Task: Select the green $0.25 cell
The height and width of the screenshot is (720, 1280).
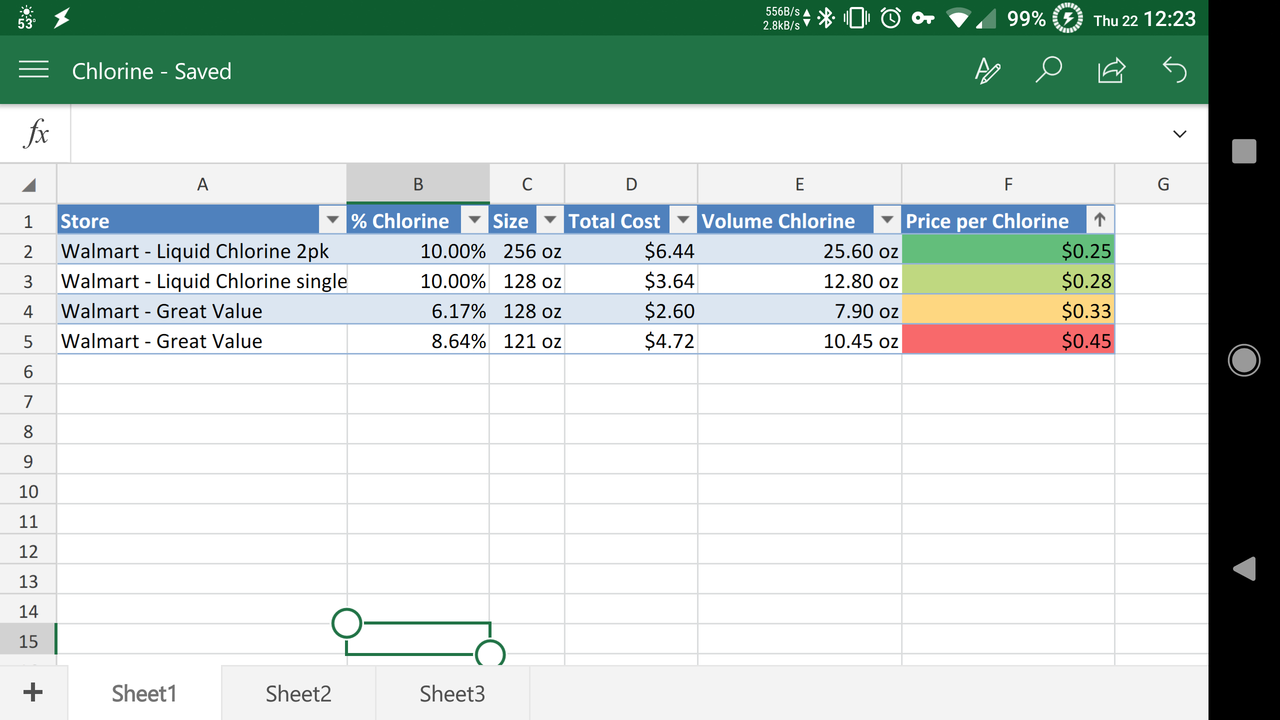Action: tap(1008, 251)
